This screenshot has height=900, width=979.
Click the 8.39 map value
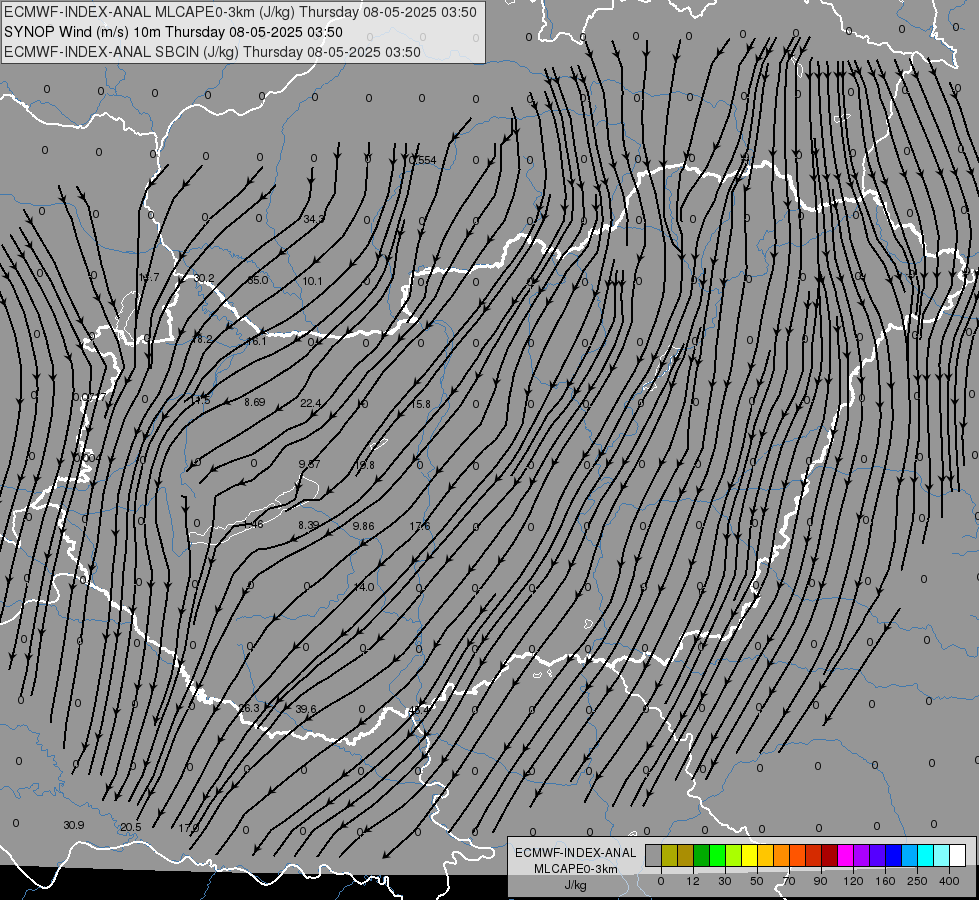(x=308, y=526)
